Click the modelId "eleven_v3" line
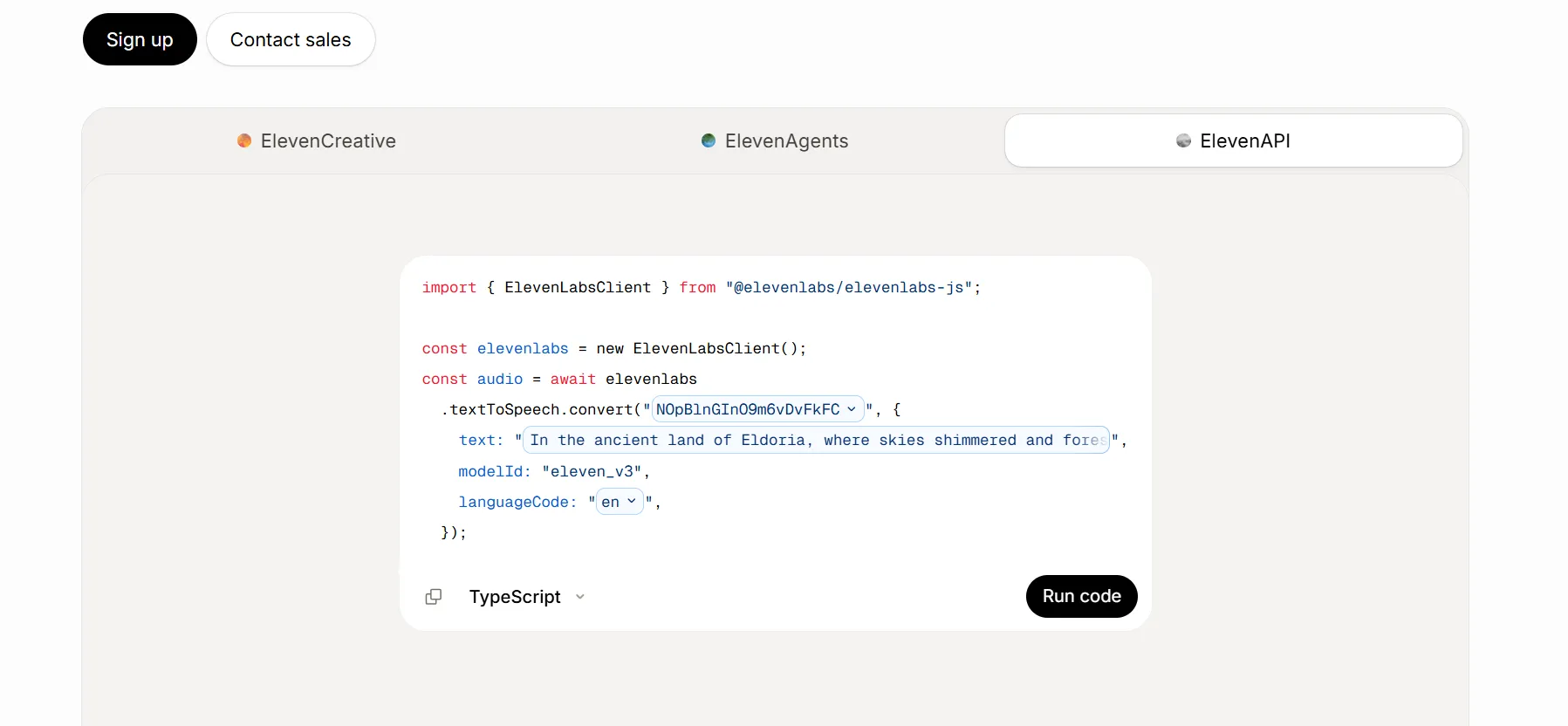1568x726 pixels. pyautogui.click(x=554, y=471)
